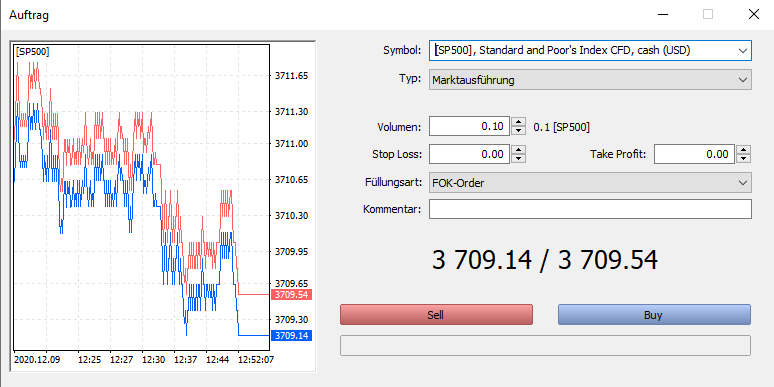Click the Take Profit label
Image resolution: width=774 pixels, height=387 pixels.
(x=618, y=154)
